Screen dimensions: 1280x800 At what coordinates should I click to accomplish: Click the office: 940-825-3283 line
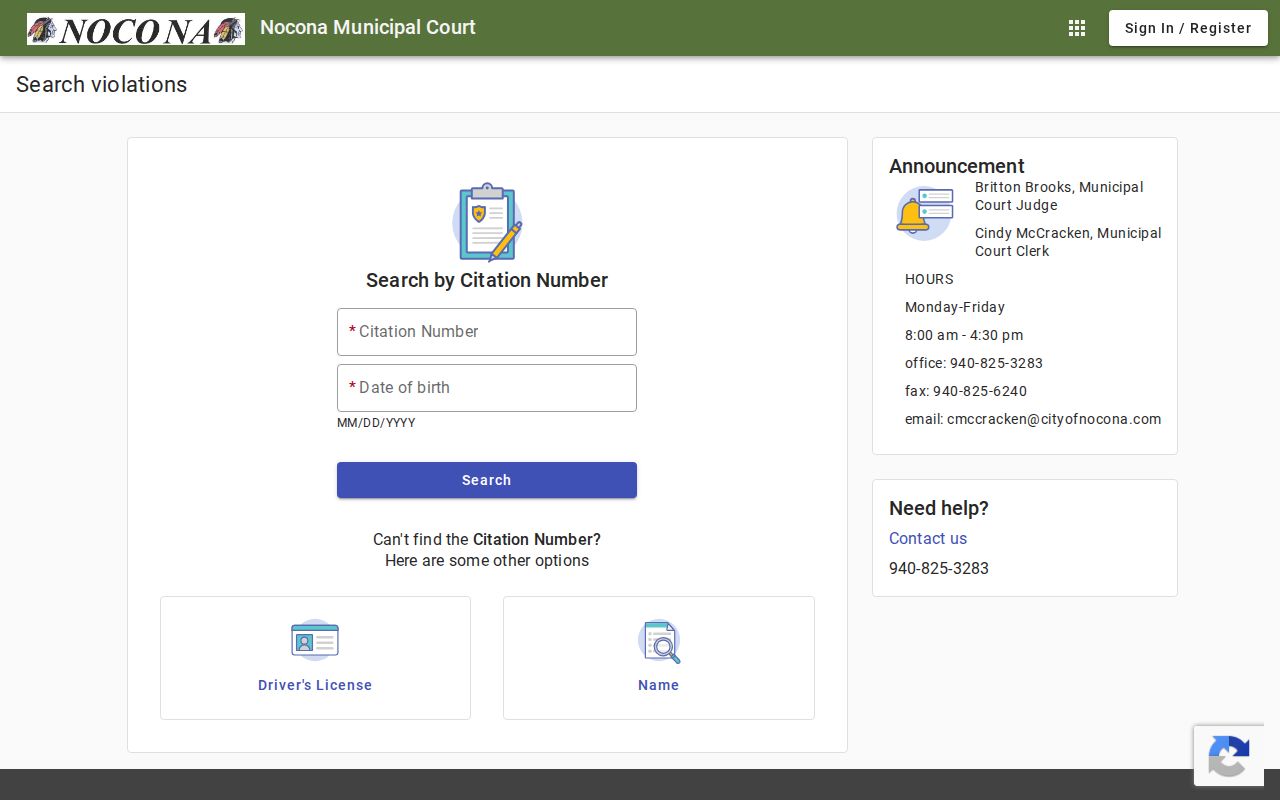coord(974,363)
